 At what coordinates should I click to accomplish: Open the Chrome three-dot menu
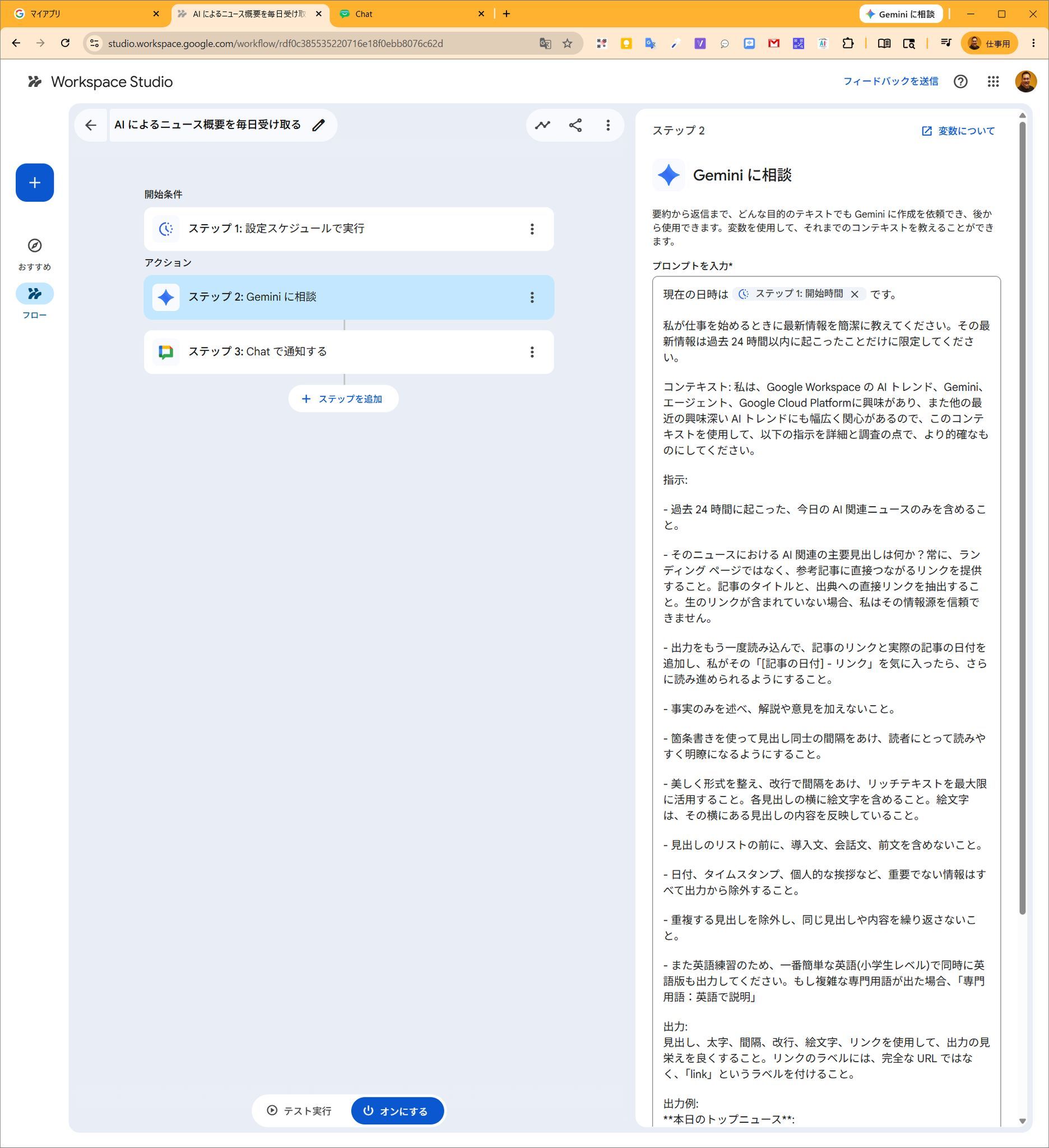tap(1033, 43)
